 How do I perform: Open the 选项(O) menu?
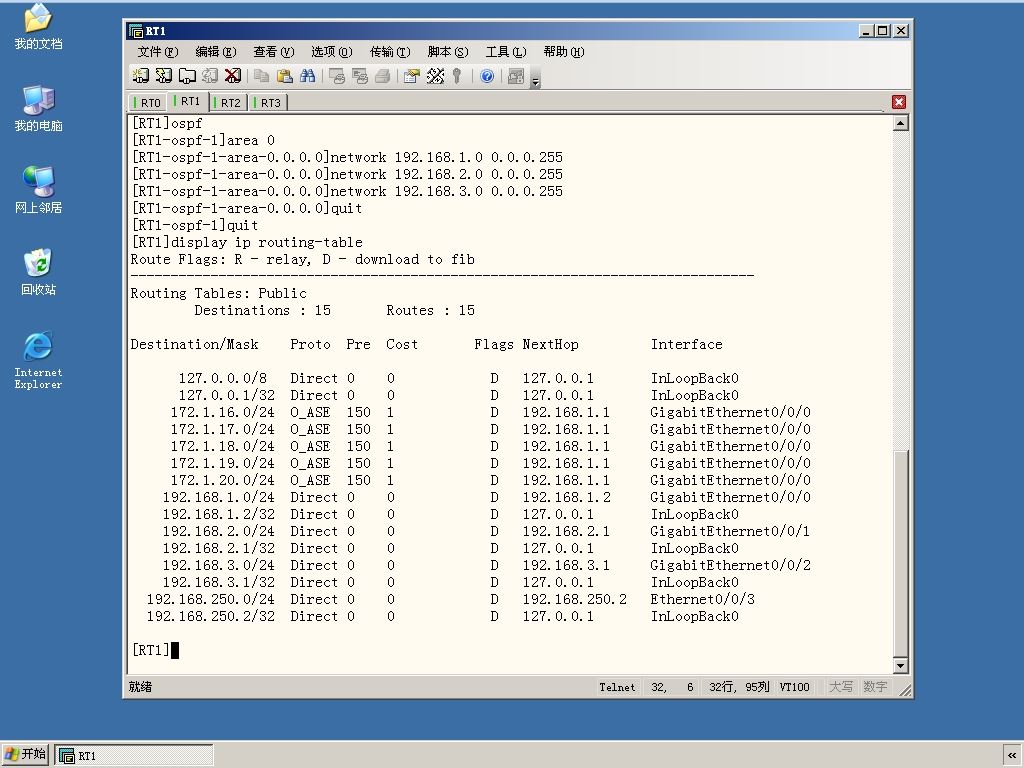[332, 52]
